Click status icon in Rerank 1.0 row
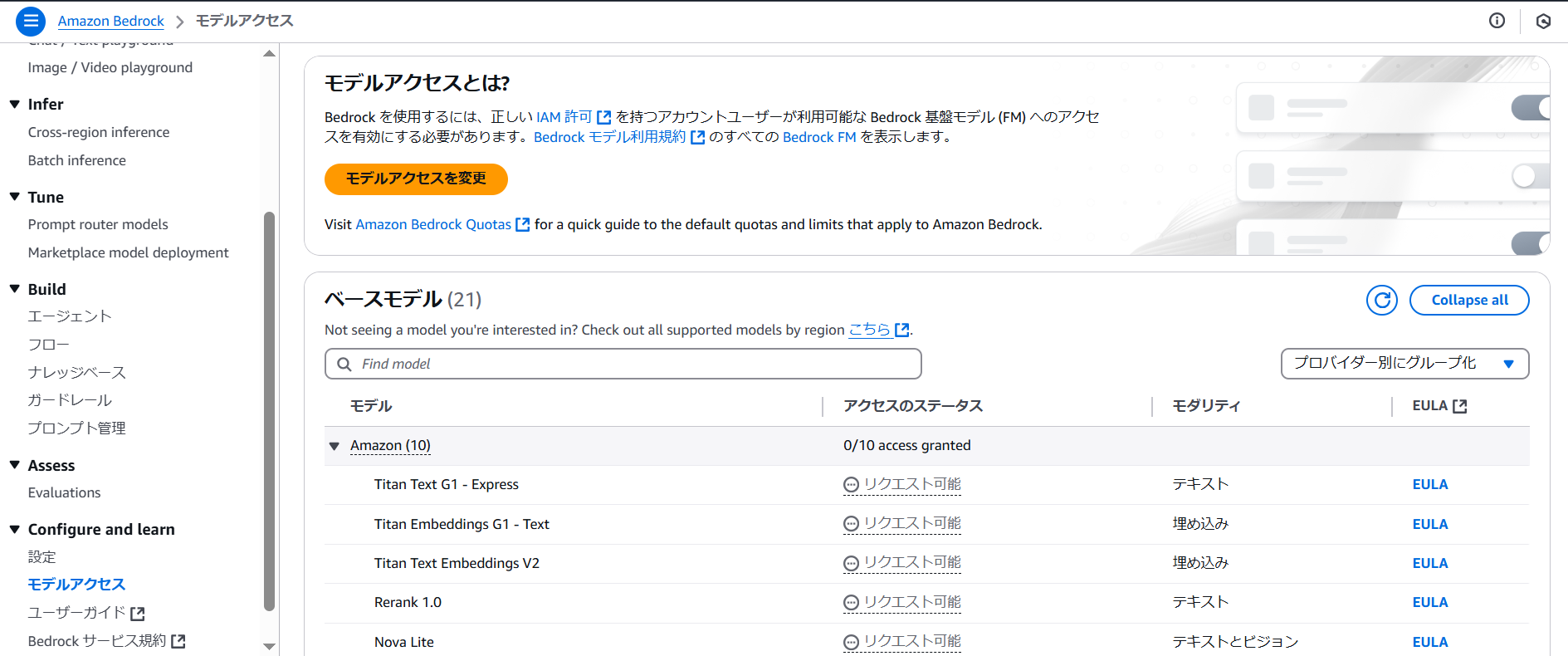1568x656 pixels. click(x=851, y=603)
